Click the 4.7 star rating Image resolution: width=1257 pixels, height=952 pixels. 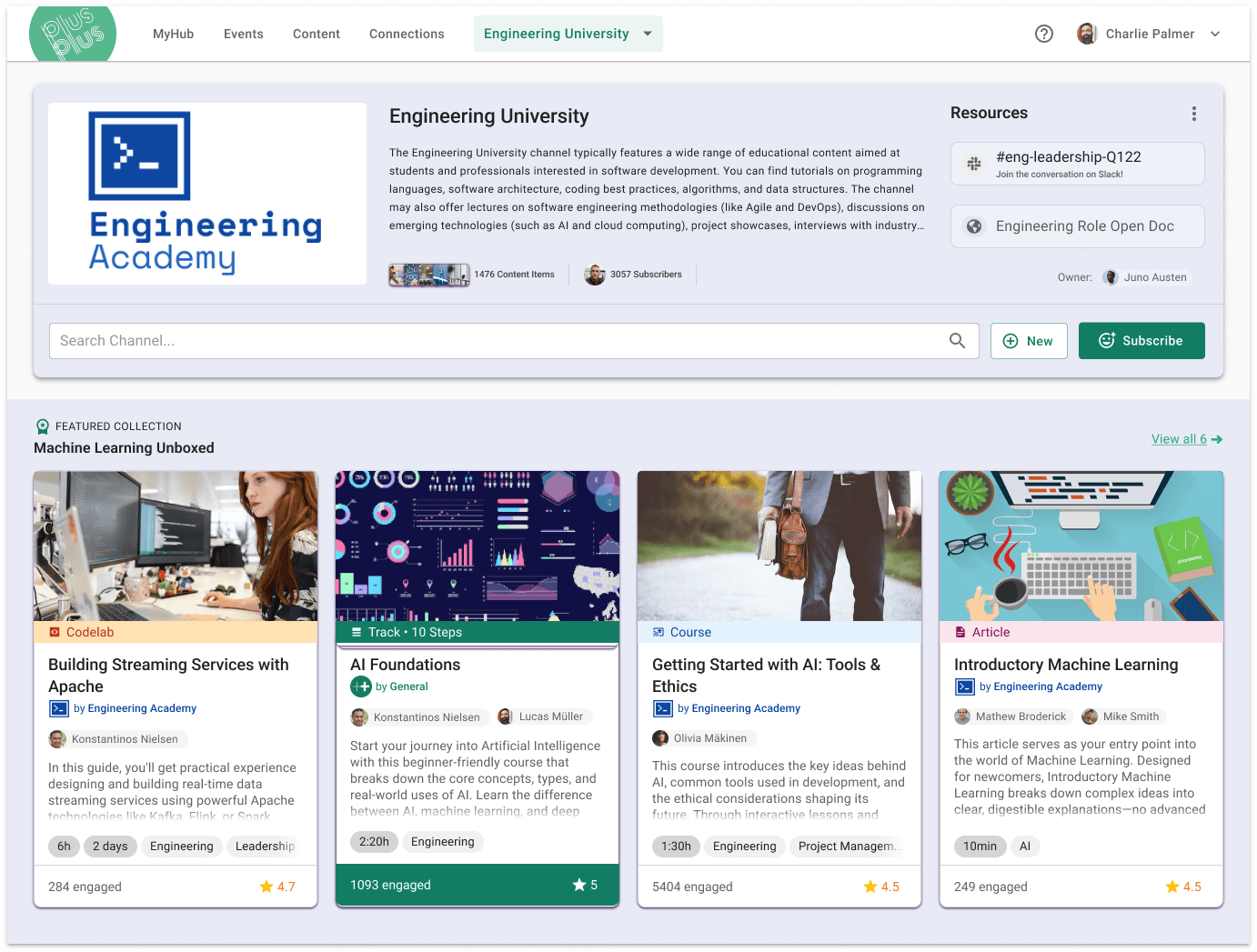(277, 887)
